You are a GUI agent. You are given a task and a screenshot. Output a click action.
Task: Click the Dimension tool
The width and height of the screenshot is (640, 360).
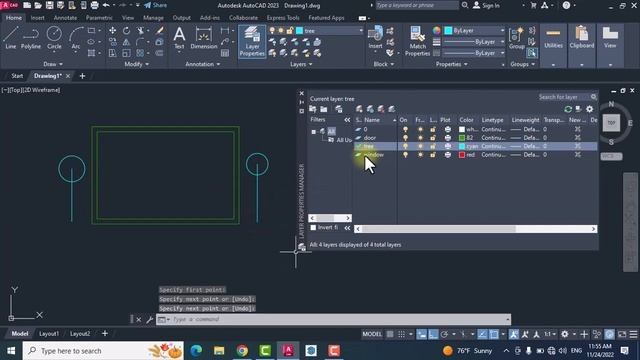[x=204, y=38]
